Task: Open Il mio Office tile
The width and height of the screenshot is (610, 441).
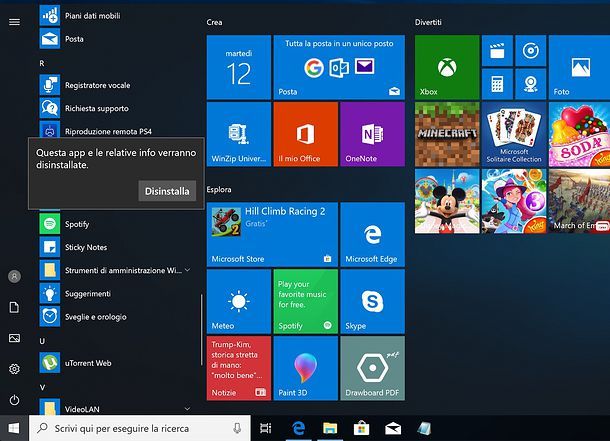Action: click(x=306, y=134)
